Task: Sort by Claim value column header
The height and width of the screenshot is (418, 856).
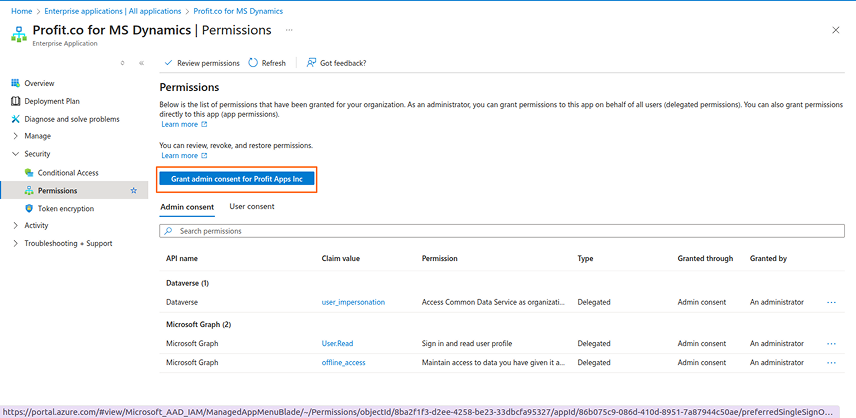Action: [x=341, y=259]
